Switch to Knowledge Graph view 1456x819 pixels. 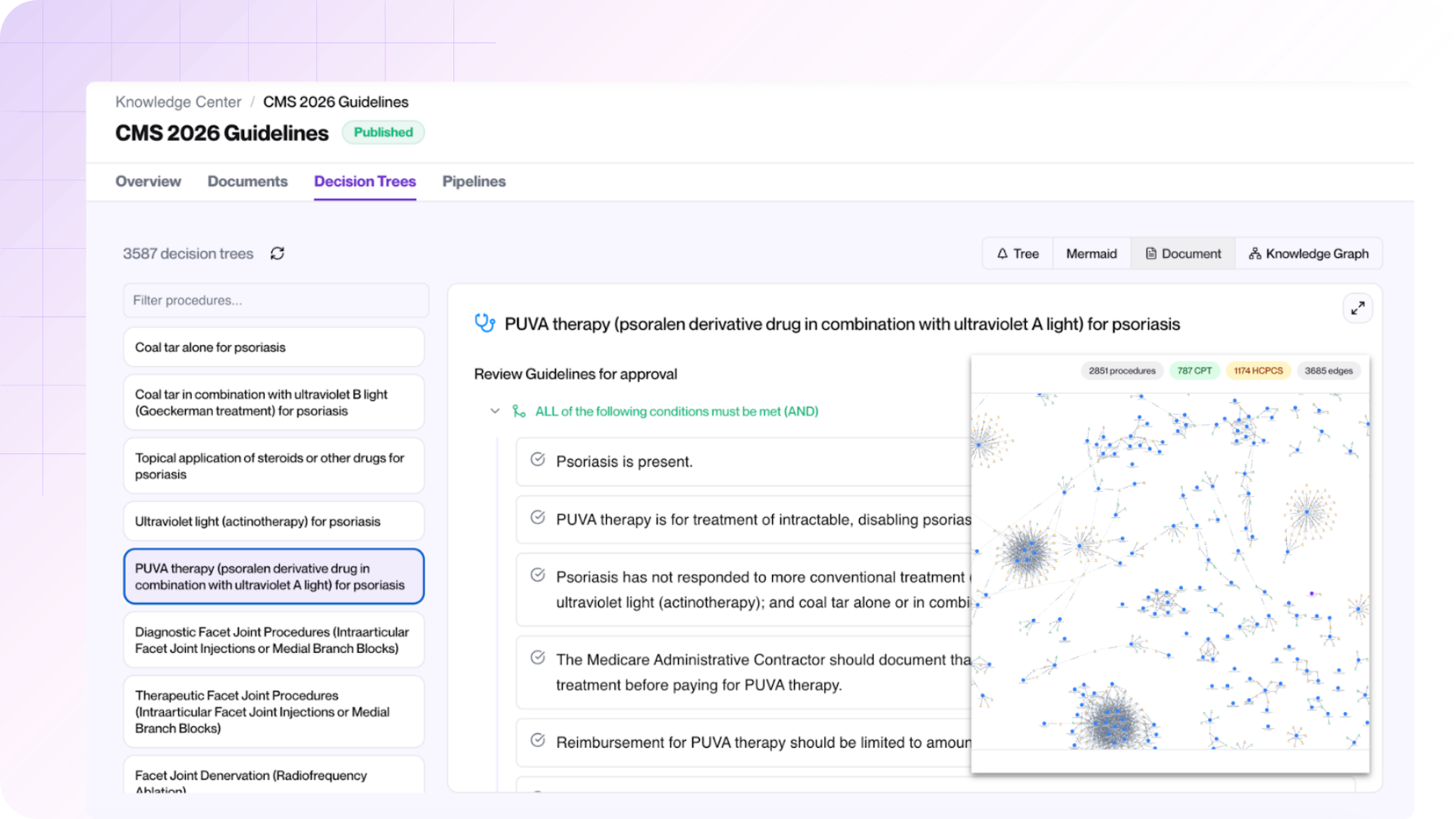tap(1309, 253)
